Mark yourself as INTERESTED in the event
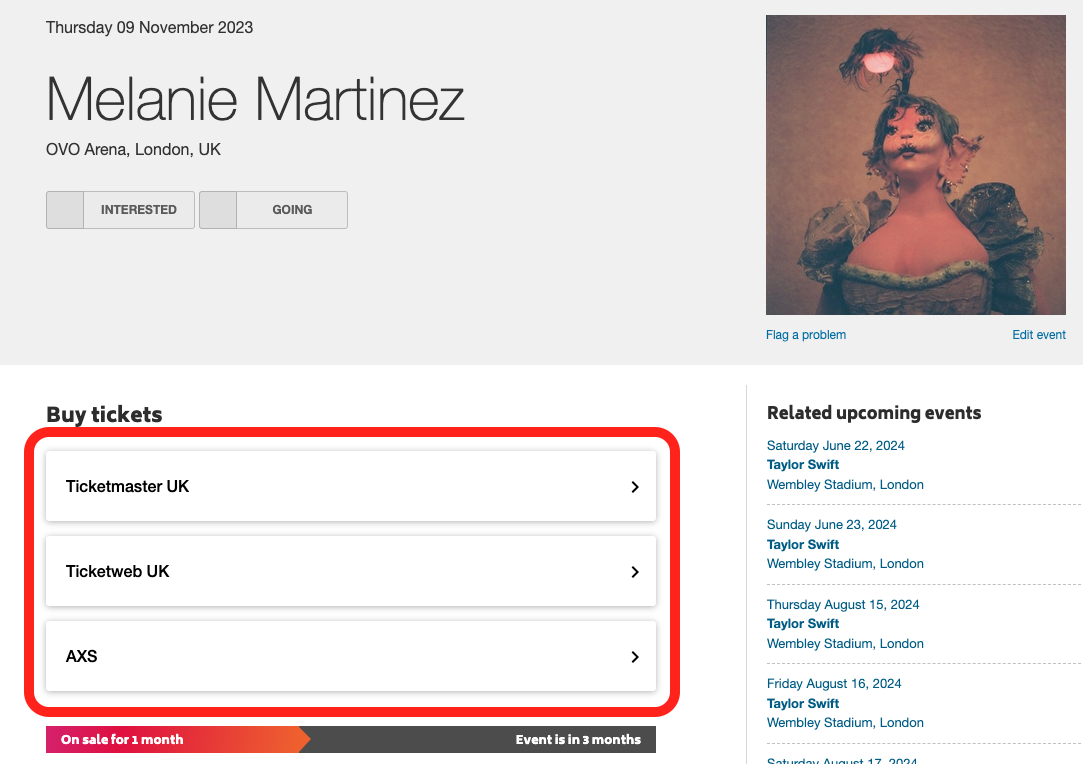 click(120, 210)
